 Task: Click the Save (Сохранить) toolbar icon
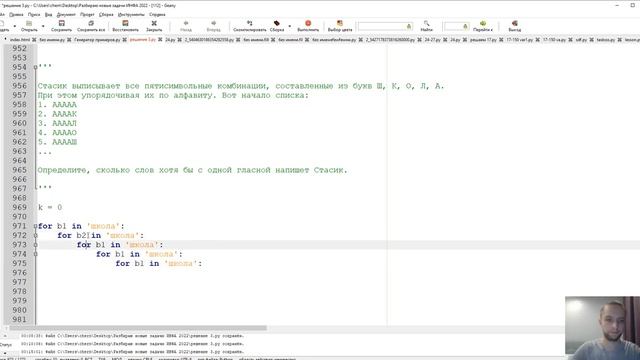point(62,24)
